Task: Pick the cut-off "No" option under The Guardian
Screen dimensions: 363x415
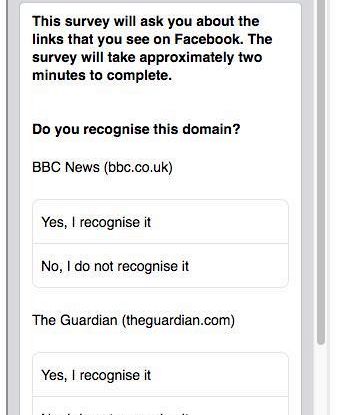Action: click(x=160, y=407)
